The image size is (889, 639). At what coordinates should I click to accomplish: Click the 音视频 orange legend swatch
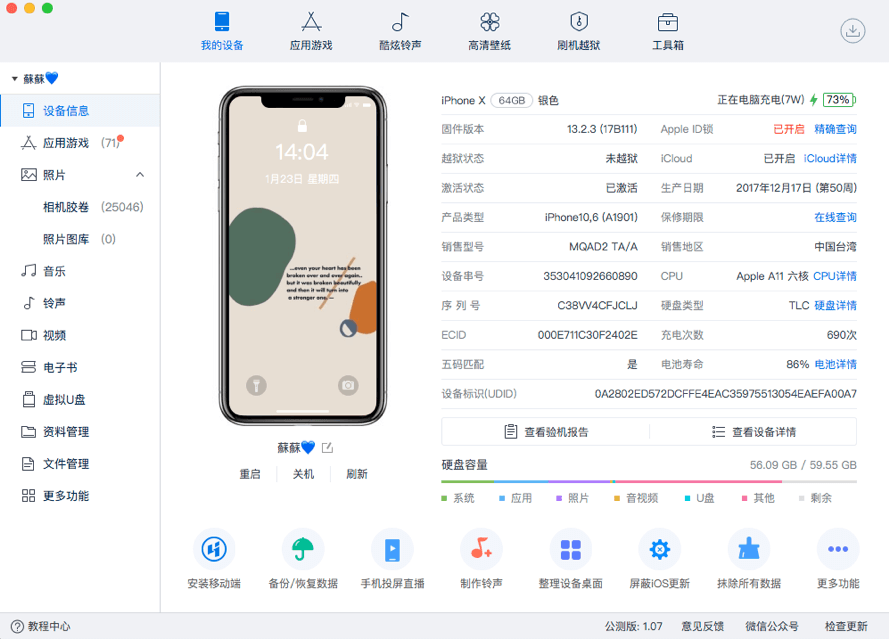617,498
